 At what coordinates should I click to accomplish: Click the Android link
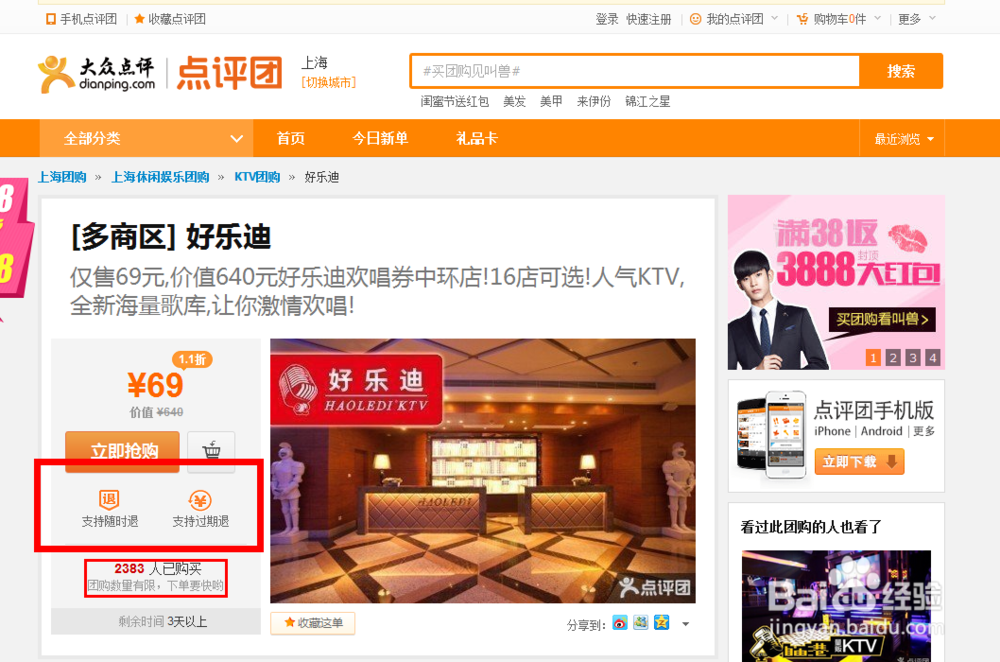[x=881, y=431]
